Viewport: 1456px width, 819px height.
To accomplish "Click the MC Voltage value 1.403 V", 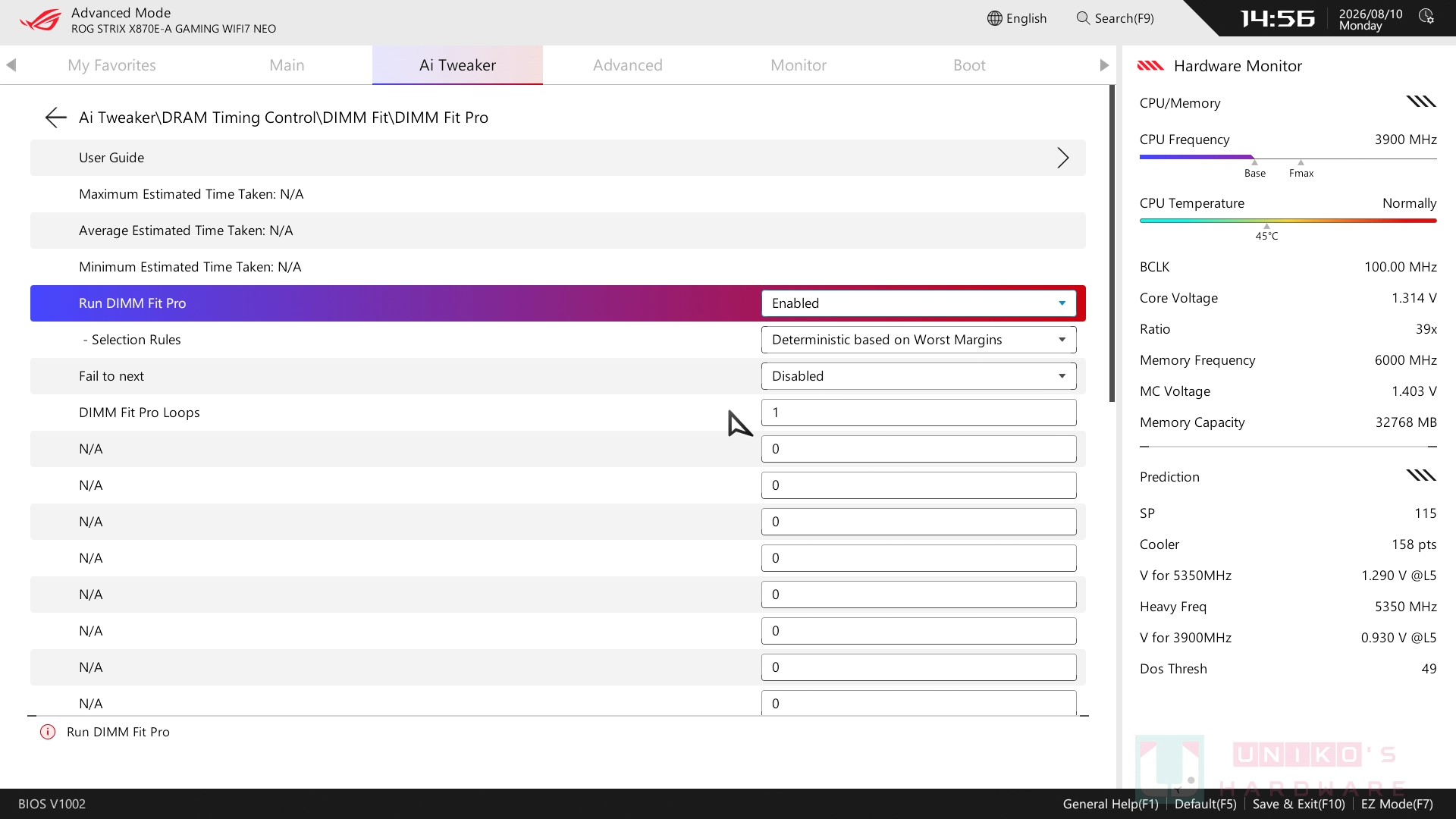I will coord(1414,391).
